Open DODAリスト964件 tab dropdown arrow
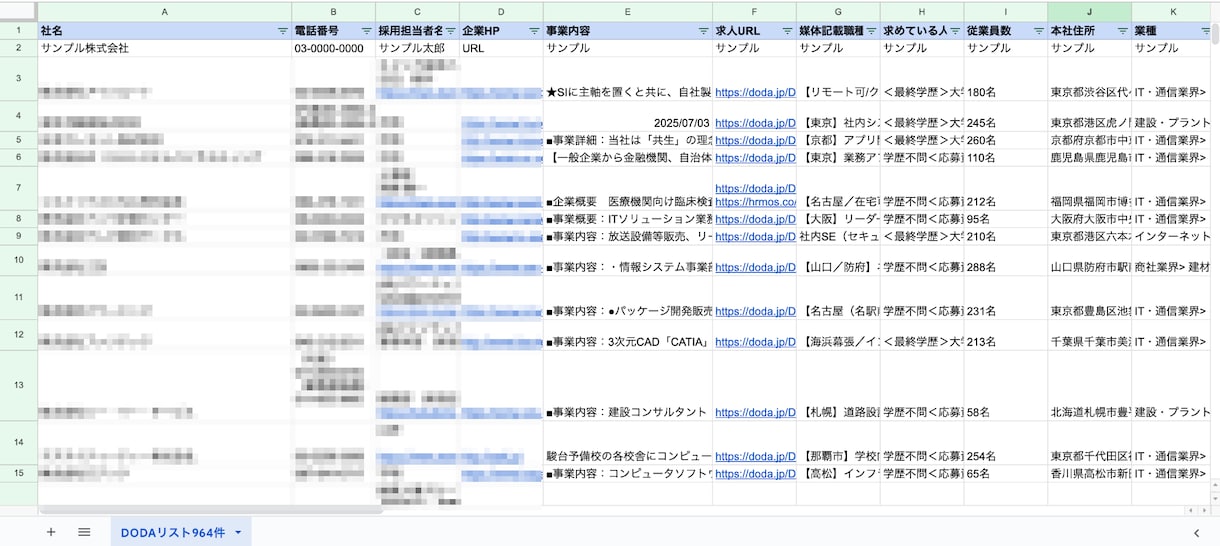 click(x=238, y=532)
